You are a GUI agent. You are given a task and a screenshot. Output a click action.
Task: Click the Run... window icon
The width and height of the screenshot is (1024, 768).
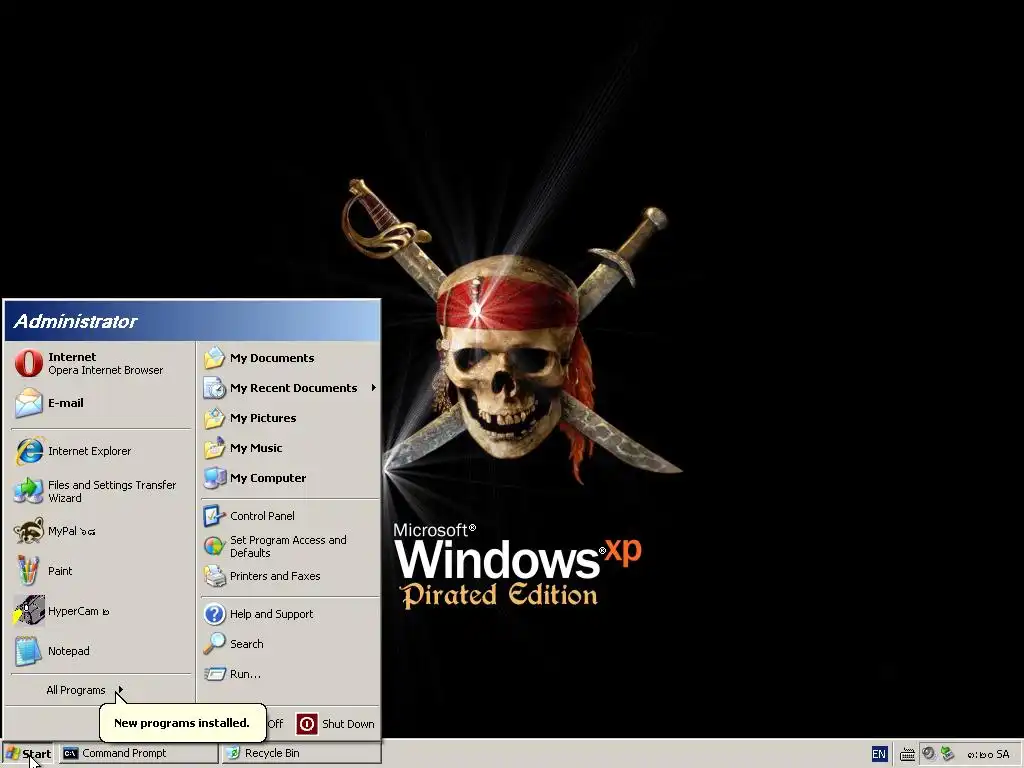coord(214,673)
